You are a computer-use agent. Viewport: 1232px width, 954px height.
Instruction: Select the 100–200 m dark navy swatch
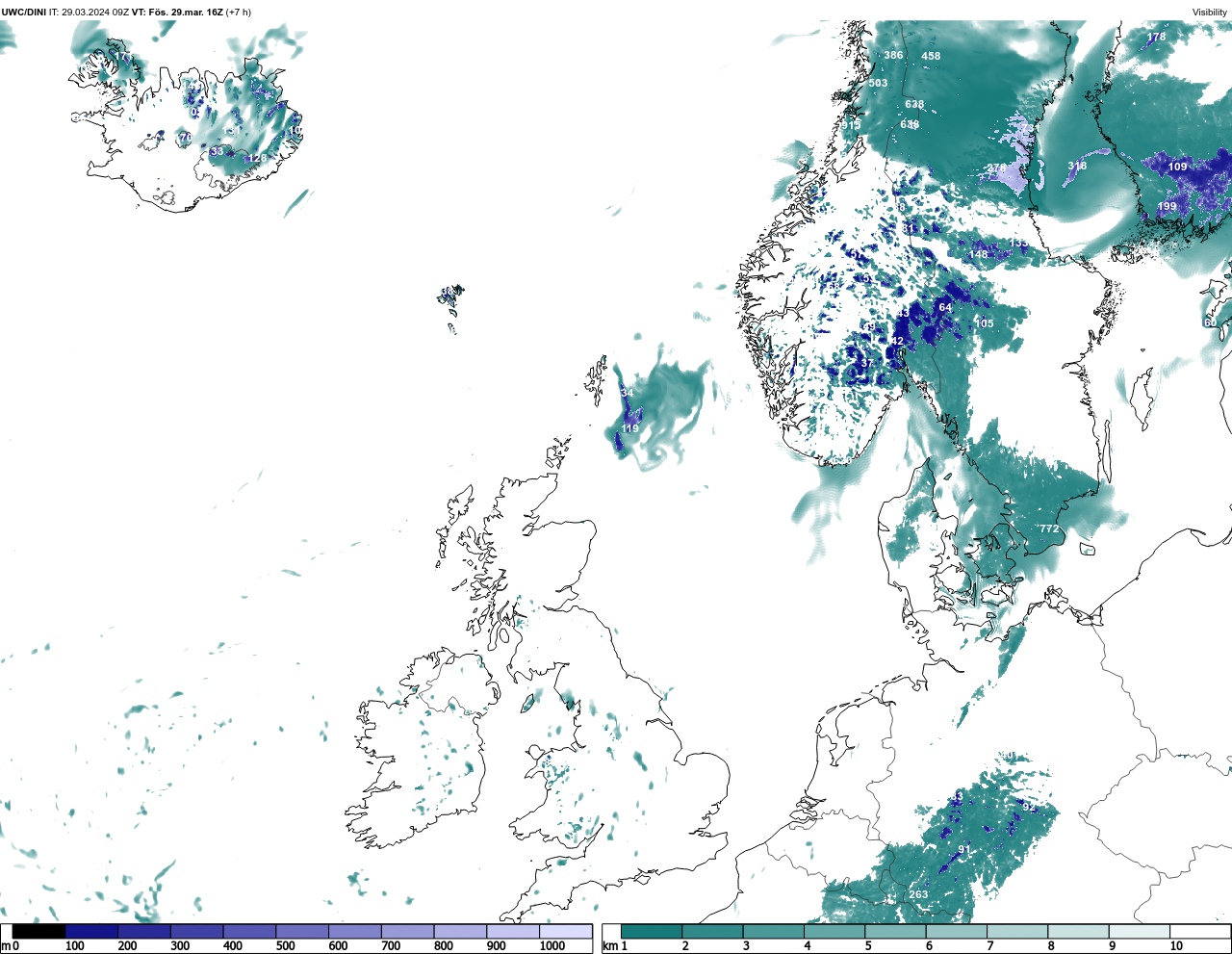tap(91, 931)
